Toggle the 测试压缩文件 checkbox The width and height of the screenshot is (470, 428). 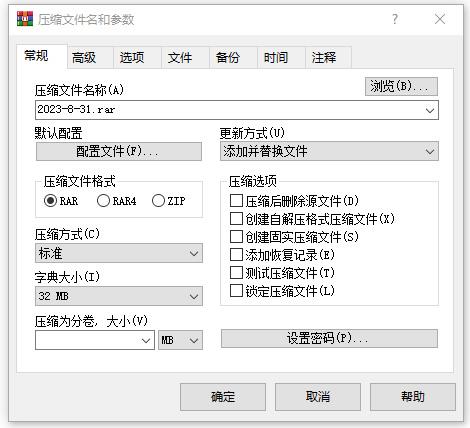point(236,273)
